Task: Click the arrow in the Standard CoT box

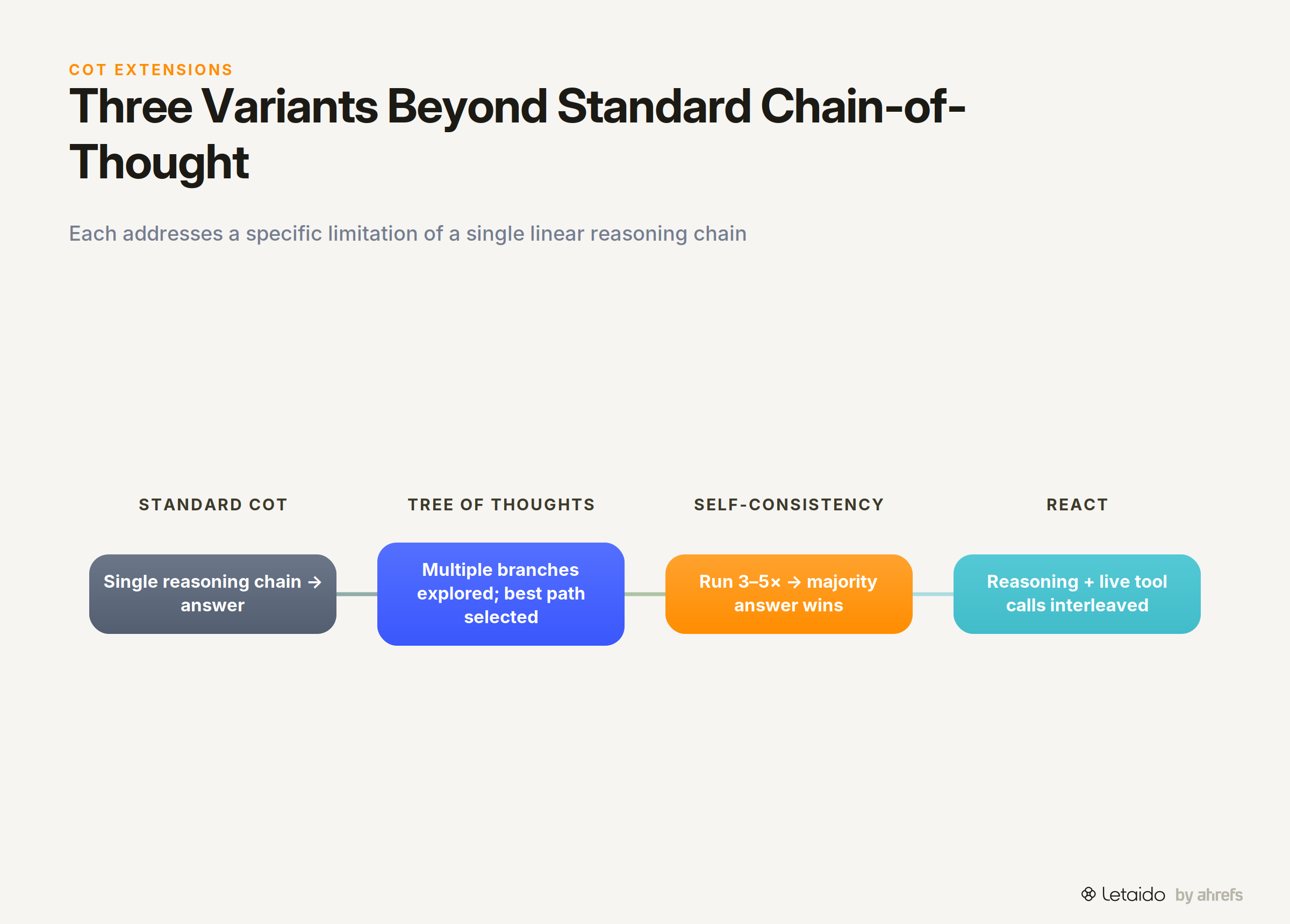Action: [314, 582]
